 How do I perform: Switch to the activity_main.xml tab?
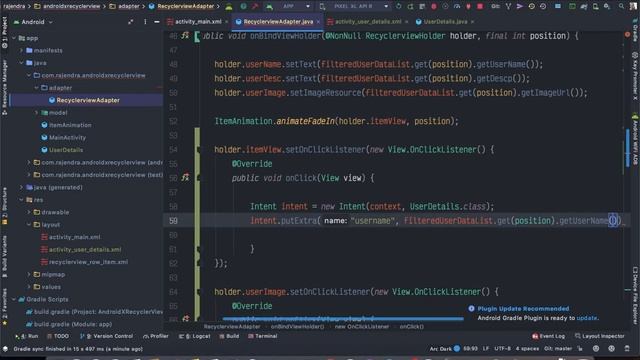point(198,22)
